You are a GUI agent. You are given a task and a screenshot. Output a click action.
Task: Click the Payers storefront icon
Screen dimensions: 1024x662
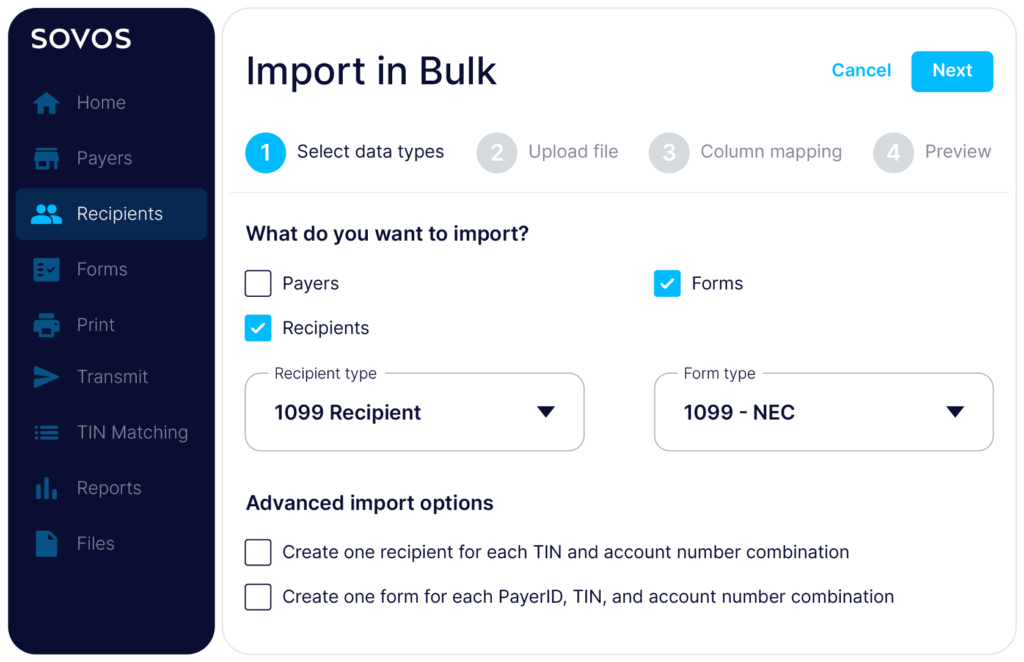(x=46, y=159)
